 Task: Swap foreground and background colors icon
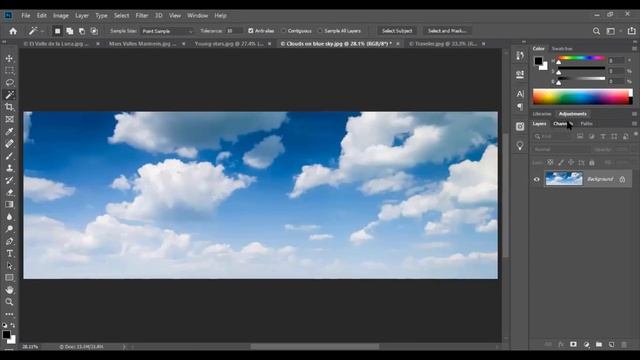[x=13, y=325]
